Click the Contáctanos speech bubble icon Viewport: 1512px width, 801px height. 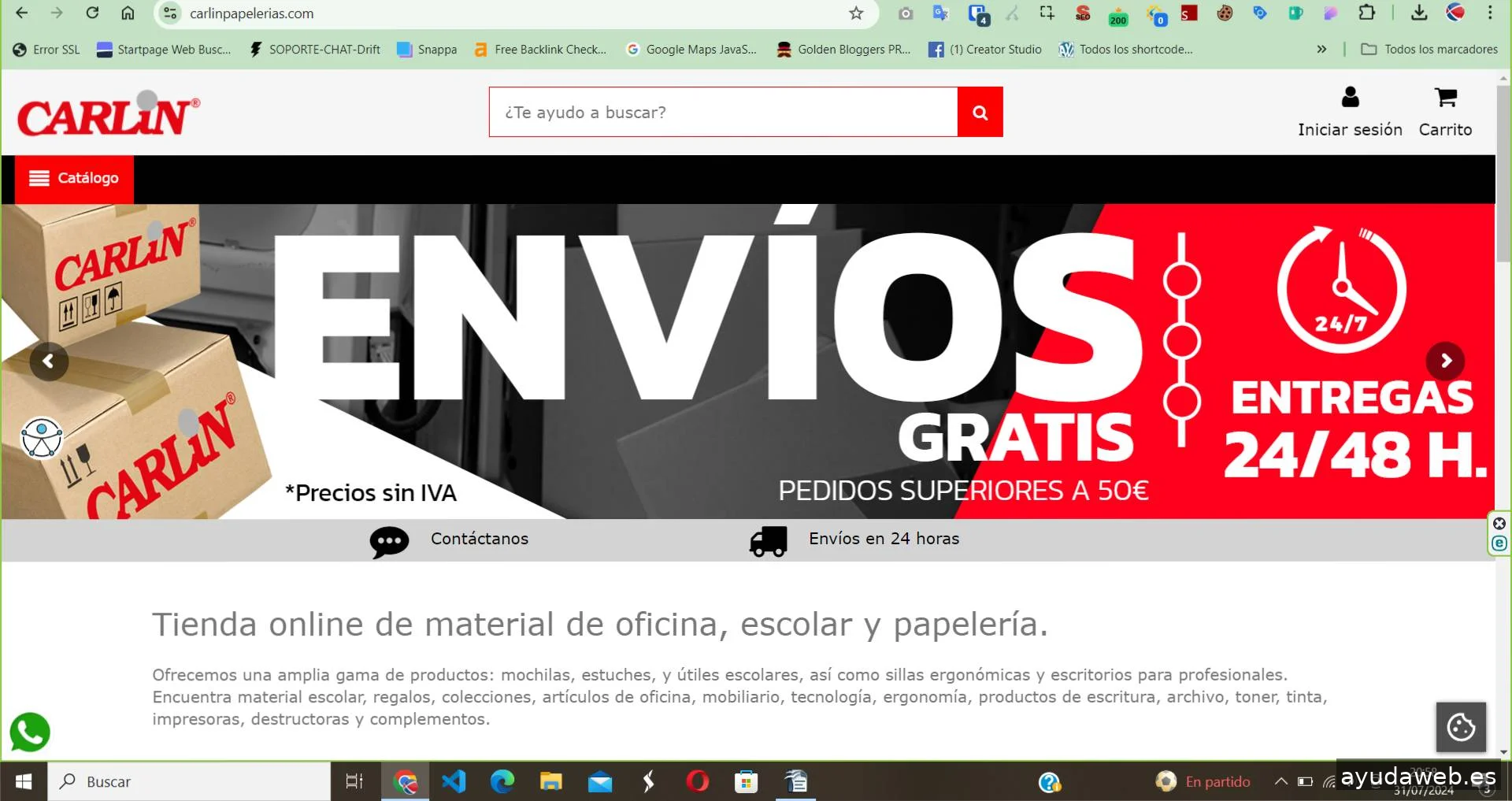(389, 541)
